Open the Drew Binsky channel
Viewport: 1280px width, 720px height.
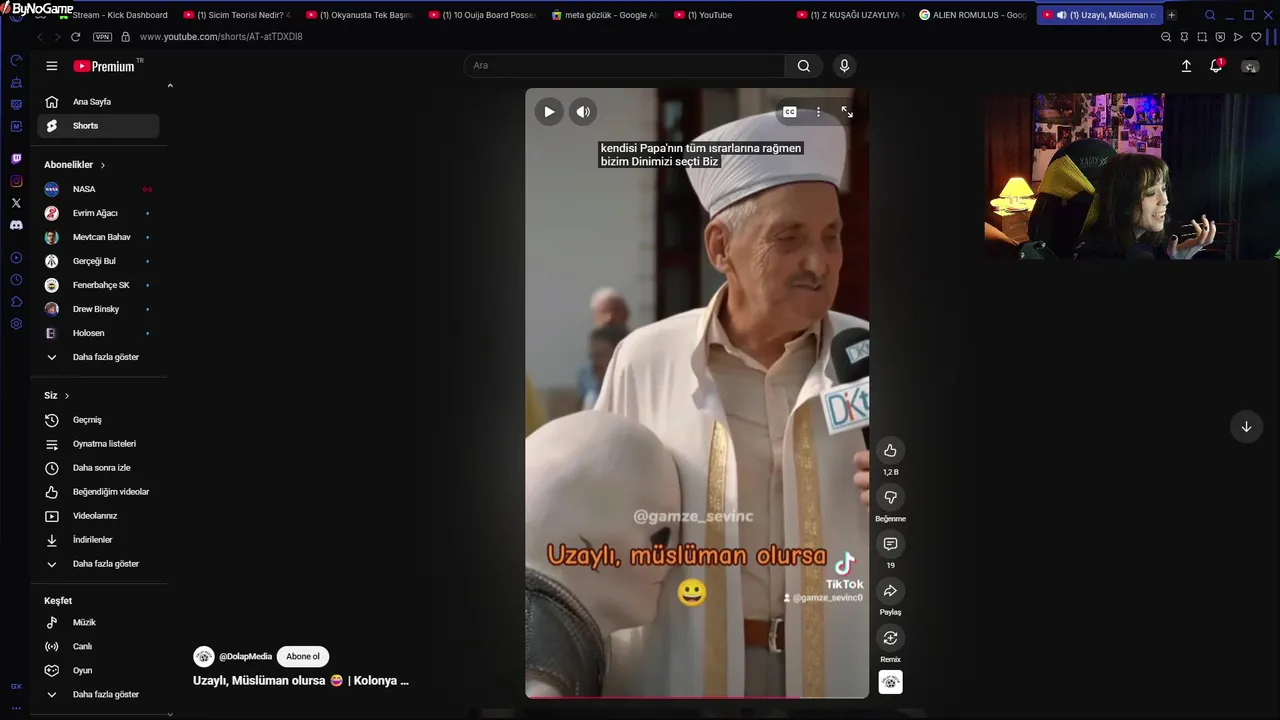point(98,309)
